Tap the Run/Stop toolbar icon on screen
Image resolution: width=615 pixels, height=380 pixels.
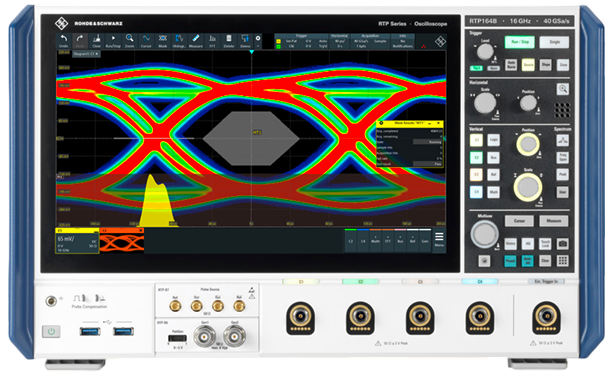point(113,41)
